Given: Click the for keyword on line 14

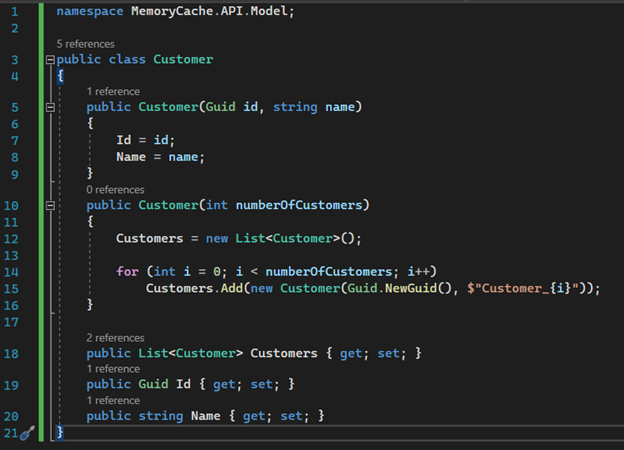Looking at the screenshot, I should pyautogui.click(x=127, y=271).
